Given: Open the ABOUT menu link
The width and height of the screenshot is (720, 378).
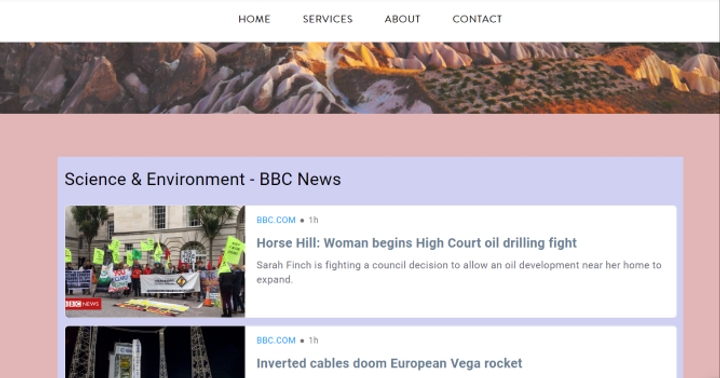Looking at the screenshot, I should pos(402,19).
